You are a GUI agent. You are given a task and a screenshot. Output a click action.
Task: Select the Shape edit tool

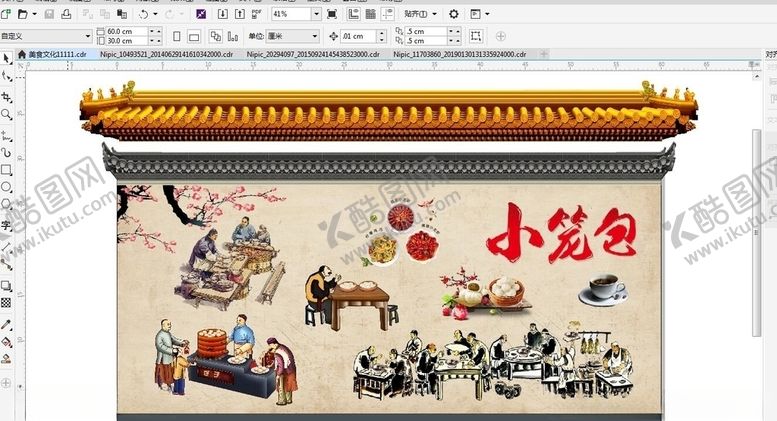[x=6, y=76]
